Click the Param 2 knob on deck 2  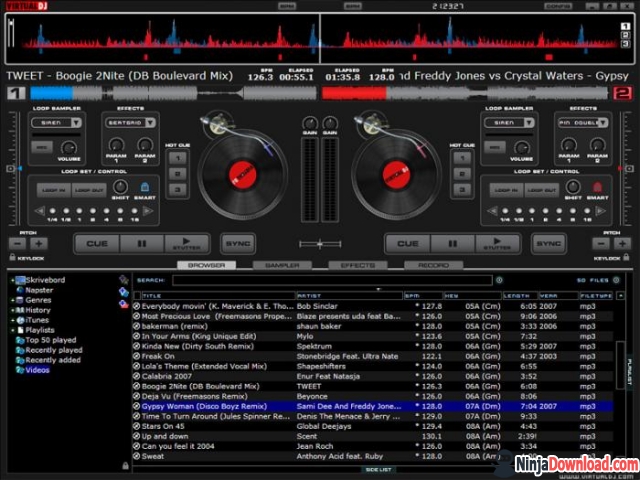[598, 145]
